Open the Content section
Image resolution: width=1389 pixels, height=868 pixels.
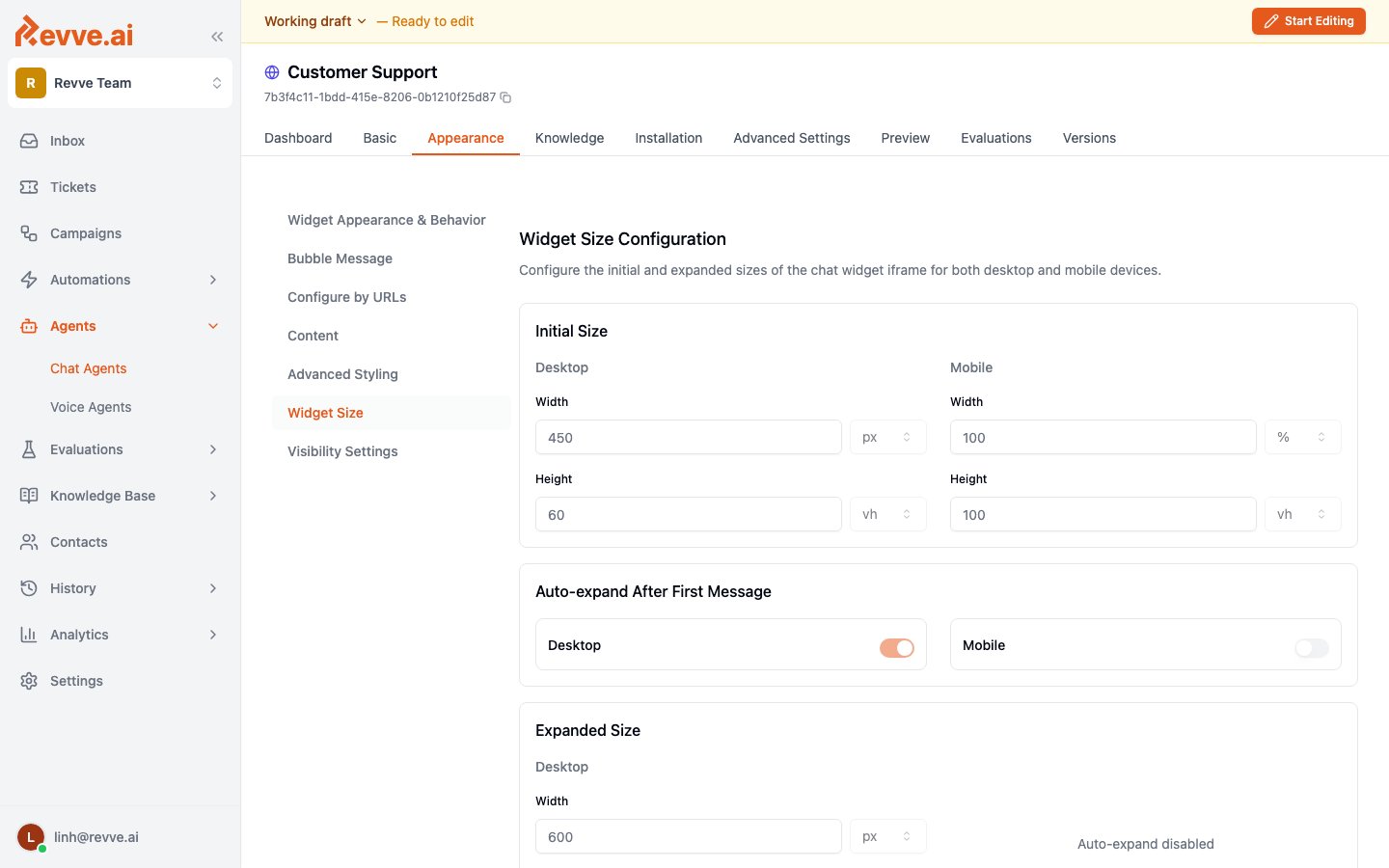point(392,336)
